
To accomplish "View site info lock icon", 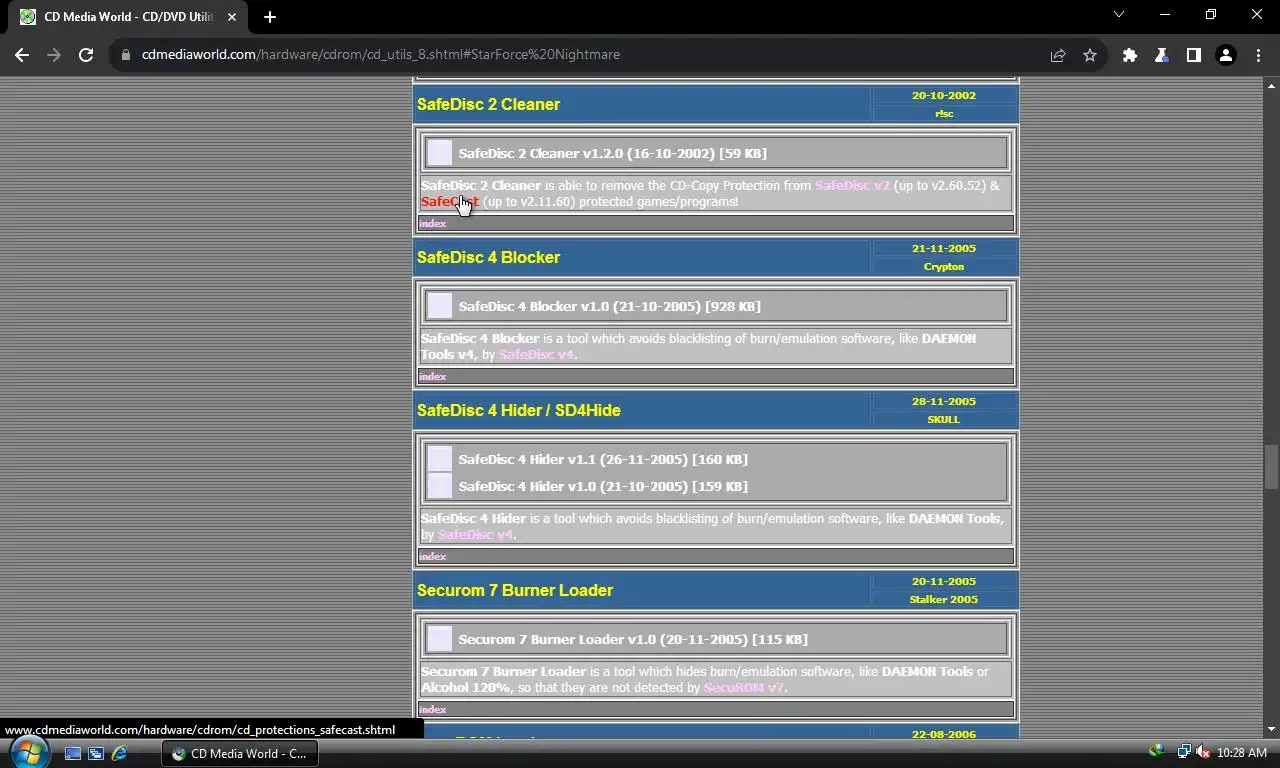I will (126, 55).
